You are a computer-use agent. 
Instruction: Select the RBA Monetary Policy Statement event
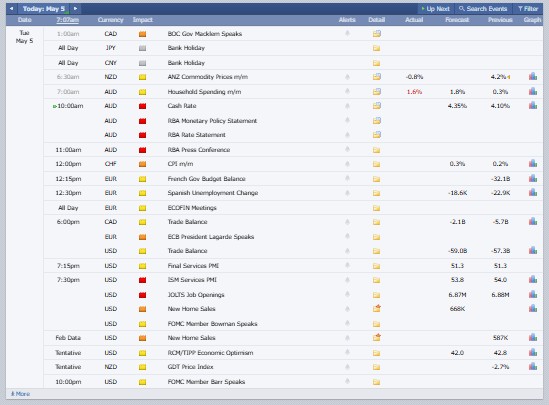[x=212, y=121]
